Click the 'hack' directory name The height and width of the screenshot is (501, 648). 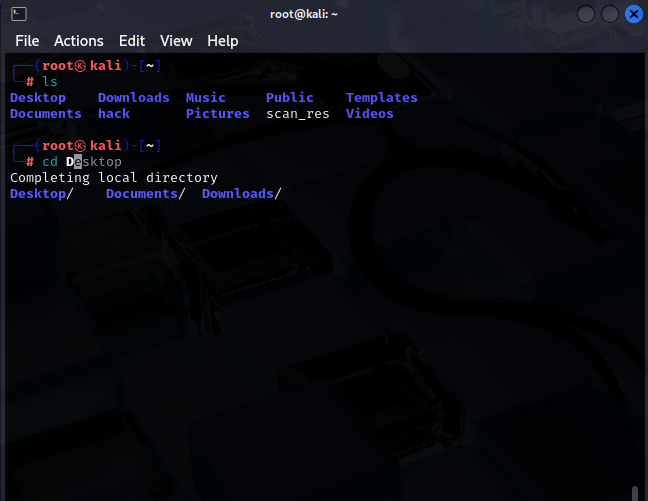[114, 114]
